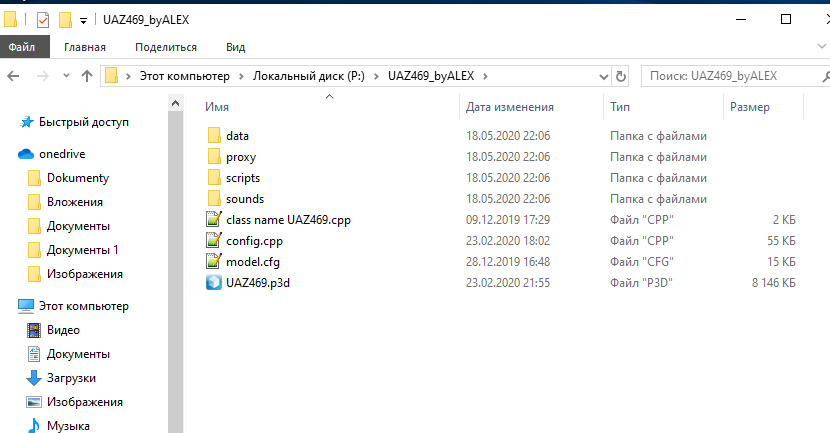
Task: Go forward with the Forward arrow
Action: [42, 76]
